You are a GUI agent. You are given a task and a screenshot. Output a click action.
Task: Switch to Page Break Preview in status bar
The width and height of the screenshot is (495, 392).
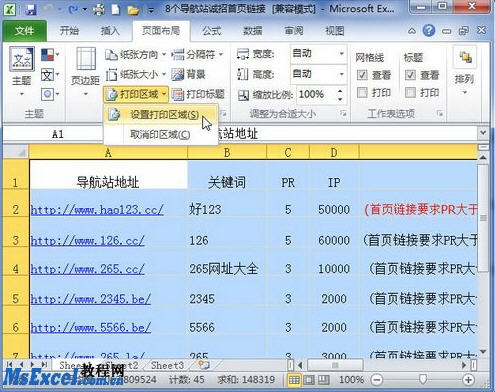[x=323, y=380]
